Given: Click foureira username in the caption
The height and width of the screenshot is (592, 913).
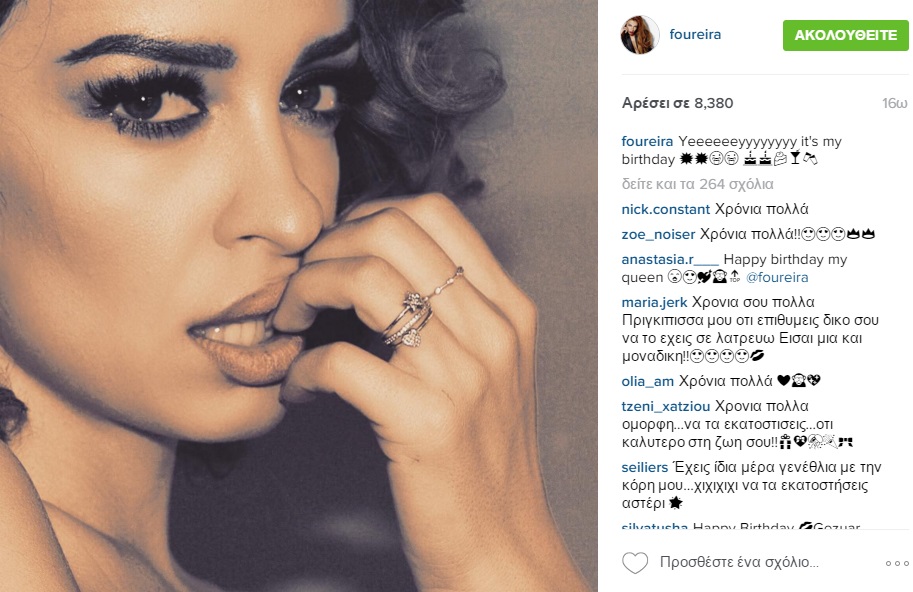Looking at the screenshot, I should click(x=647, y=141).
